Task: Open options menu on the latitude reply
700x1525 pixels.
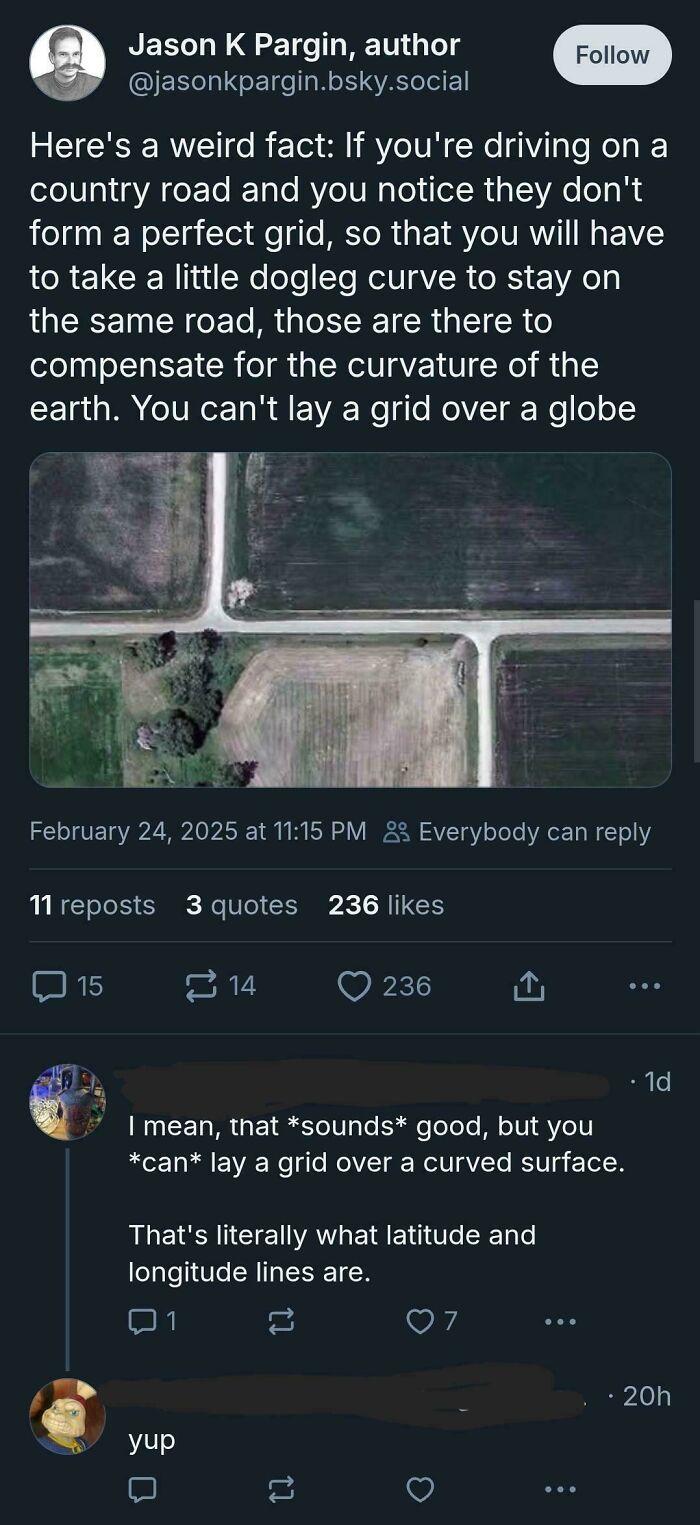Action: coord(560,1320)
